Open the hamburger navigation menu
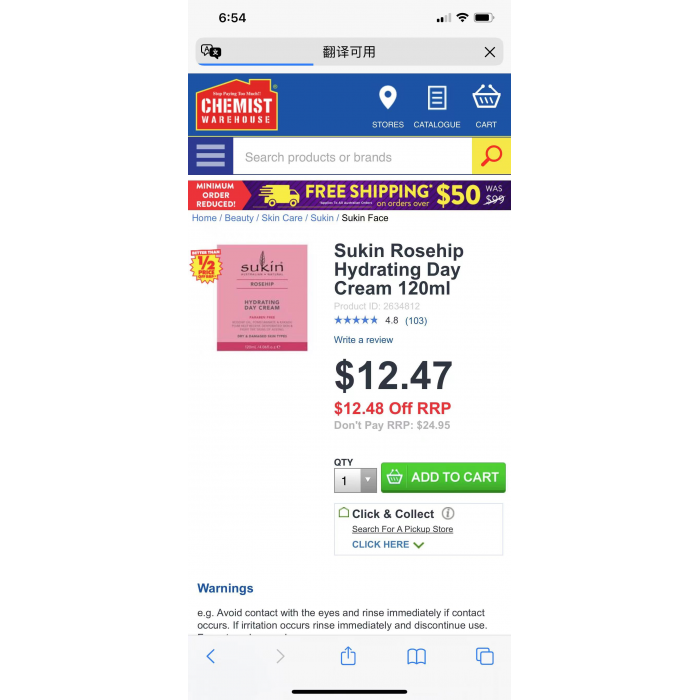 210,156
